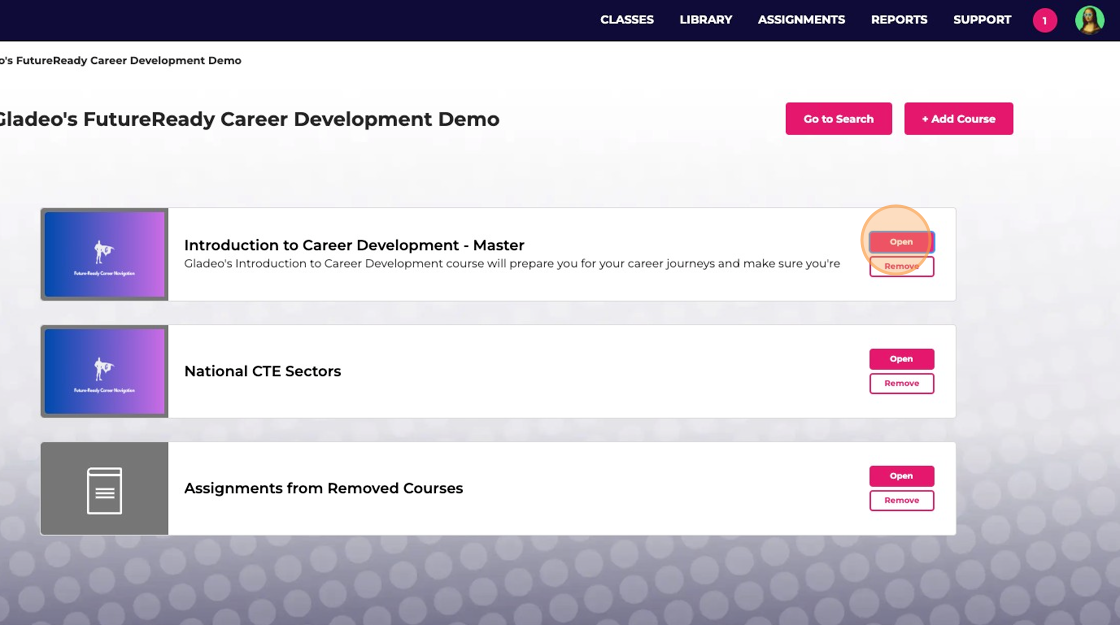
Task: Remove the National CTE Sectors course
Action: (901, 384)
